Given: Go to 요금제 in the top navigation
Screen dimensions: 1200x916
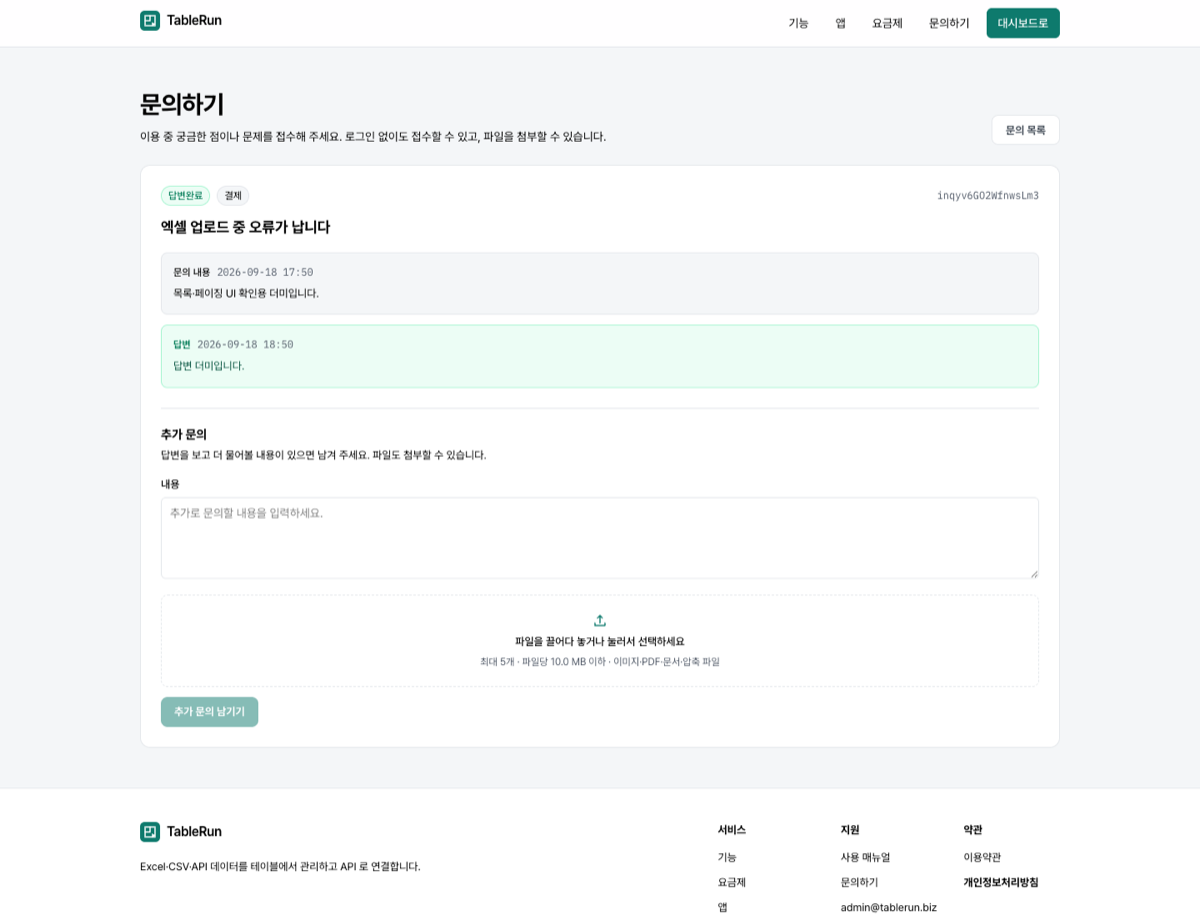Looking at the screenshot, I should pyautogui.click(x=887, y=23).
